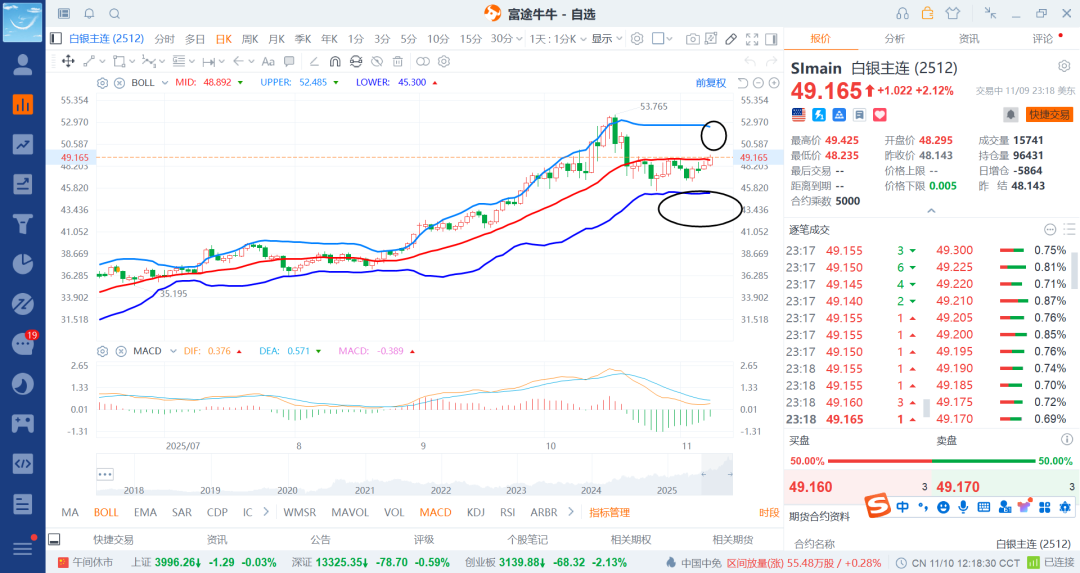Screen dimensions: 1080x573
Task: Click the tick list scrollbar thumb
Action: tap(926, 408)
